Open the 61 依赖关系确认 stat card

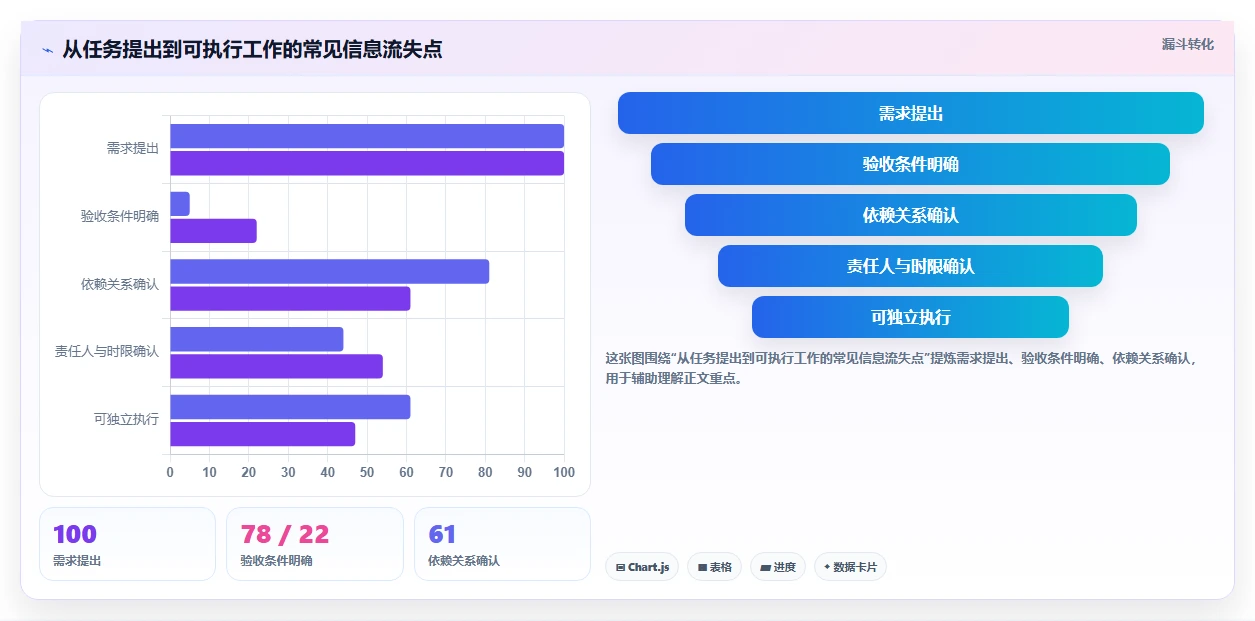[502, 544]
